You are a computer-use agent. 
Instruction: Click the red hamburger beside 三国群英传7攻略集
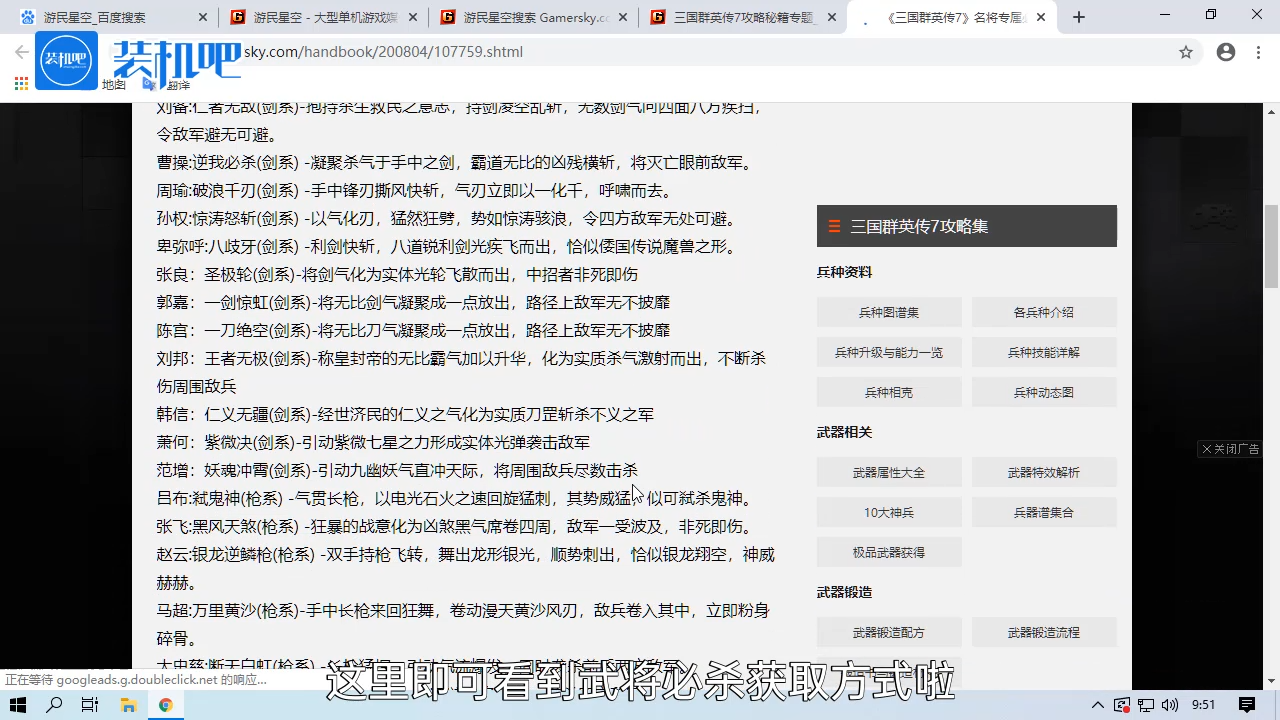(834, 226)
